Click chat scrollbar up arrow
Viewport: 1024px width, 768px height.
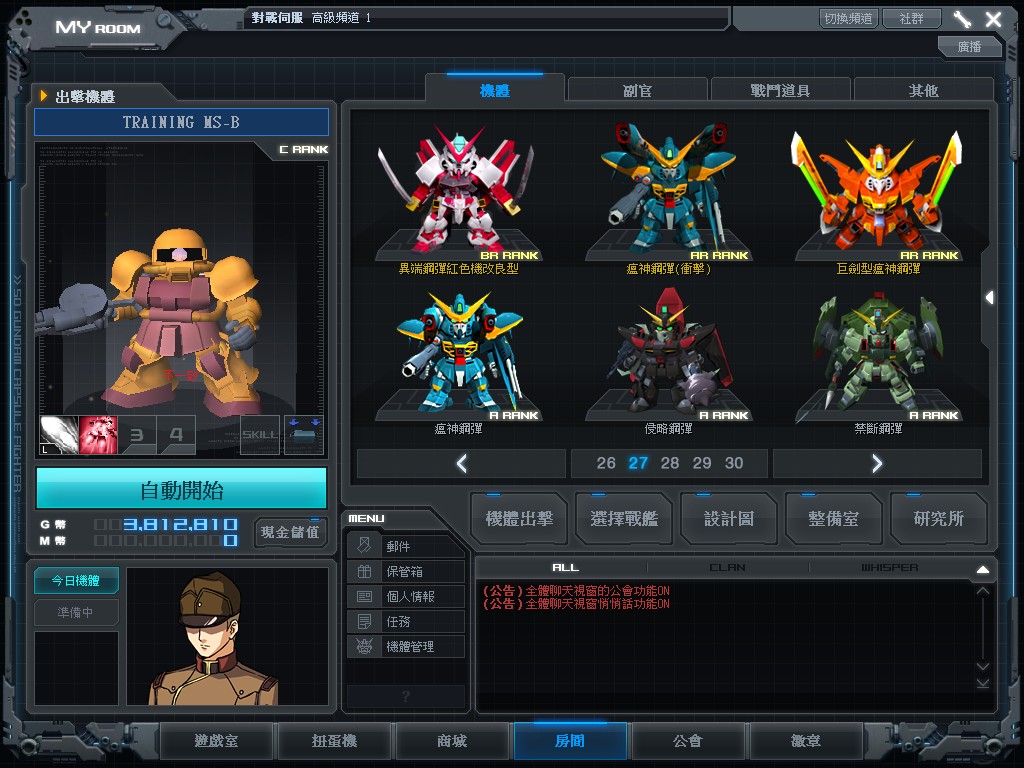[983, 591]
